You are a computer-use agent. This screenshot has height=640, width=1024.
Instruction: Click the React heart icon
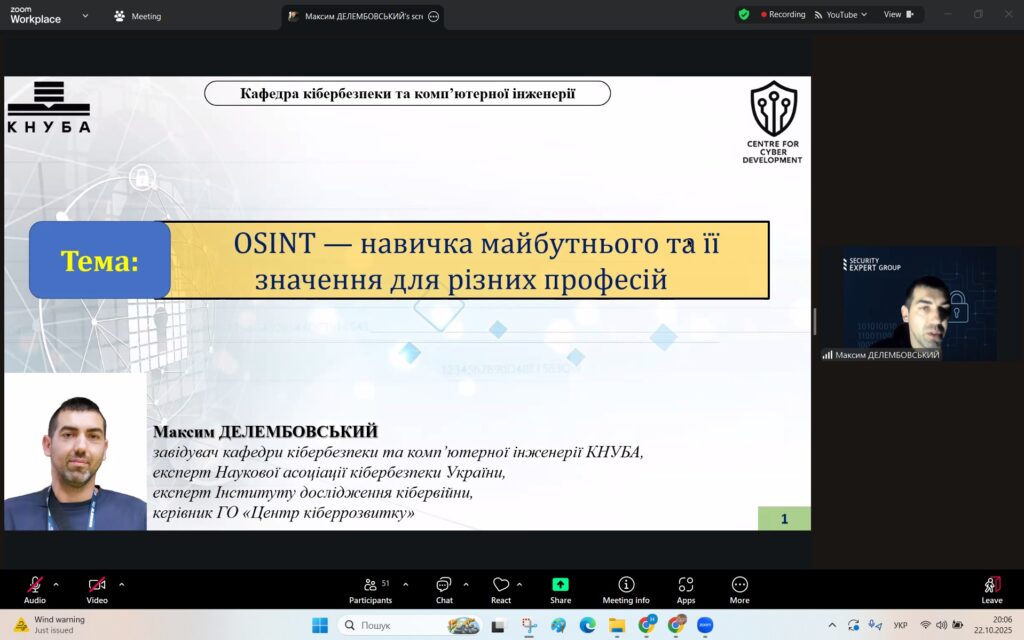tap(501, 588)
